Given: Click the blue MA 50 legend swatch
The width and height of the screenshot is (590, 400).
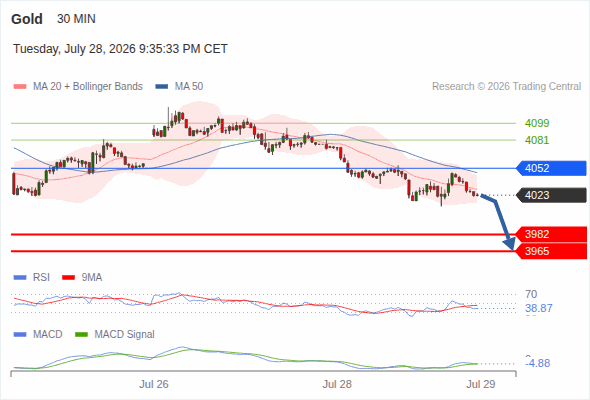Looking at the screenshot, I should point(162,87).
